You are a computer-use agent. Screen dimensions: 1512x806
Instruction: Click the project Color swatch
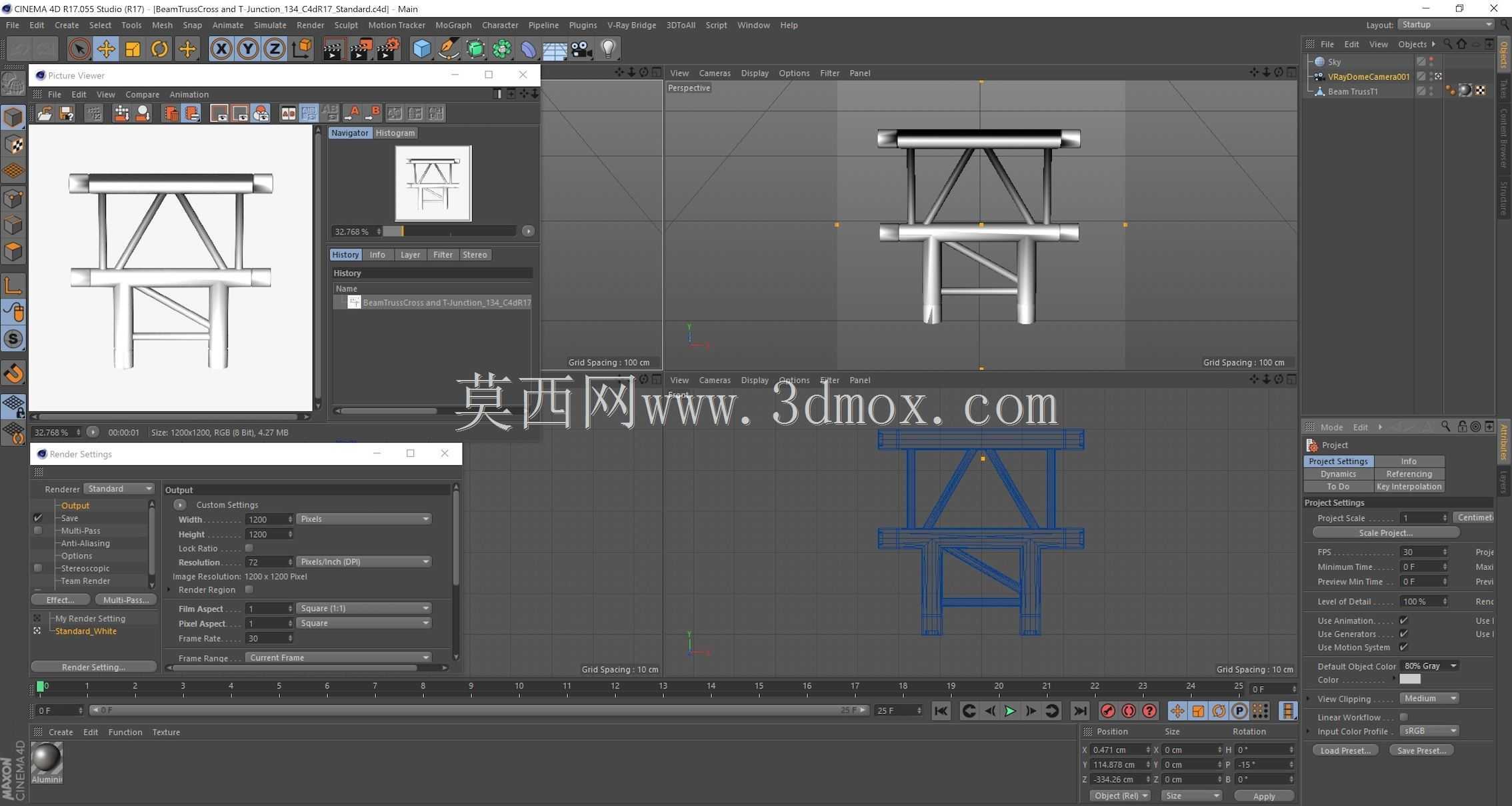1409,679
